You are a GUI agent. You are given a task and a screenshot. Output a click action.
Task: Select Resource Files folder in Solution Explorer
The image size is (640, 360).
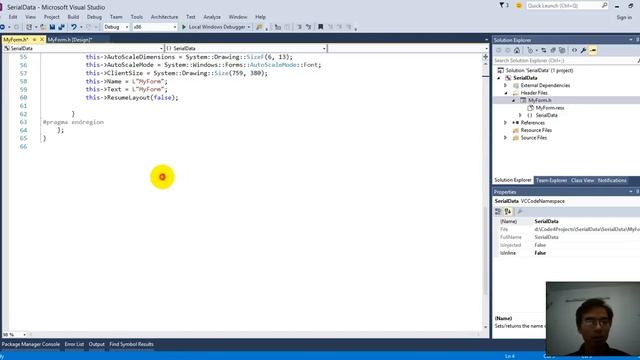click(x=536, y=130)
